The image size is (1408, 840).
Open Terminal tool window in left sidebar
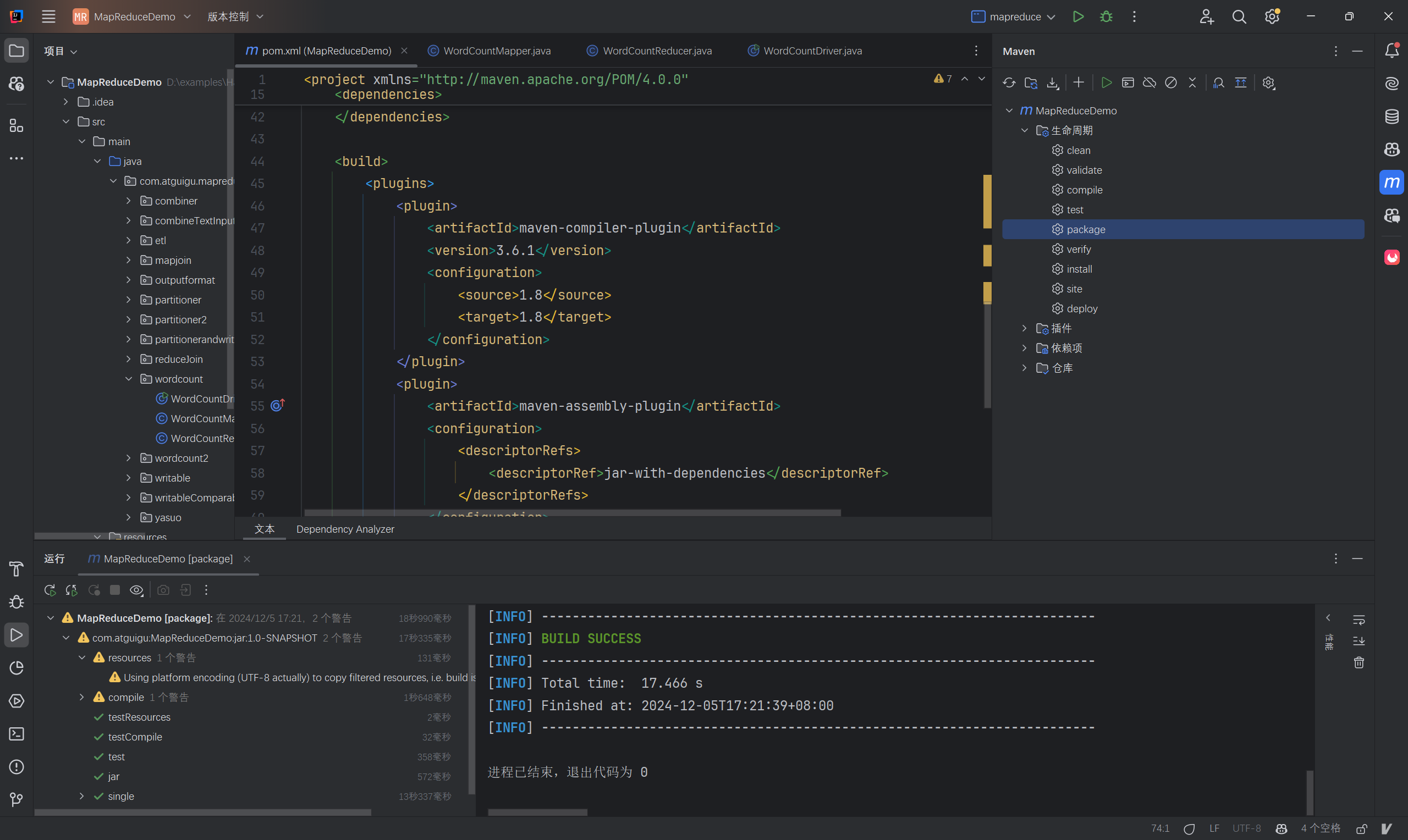click(16, 733)
